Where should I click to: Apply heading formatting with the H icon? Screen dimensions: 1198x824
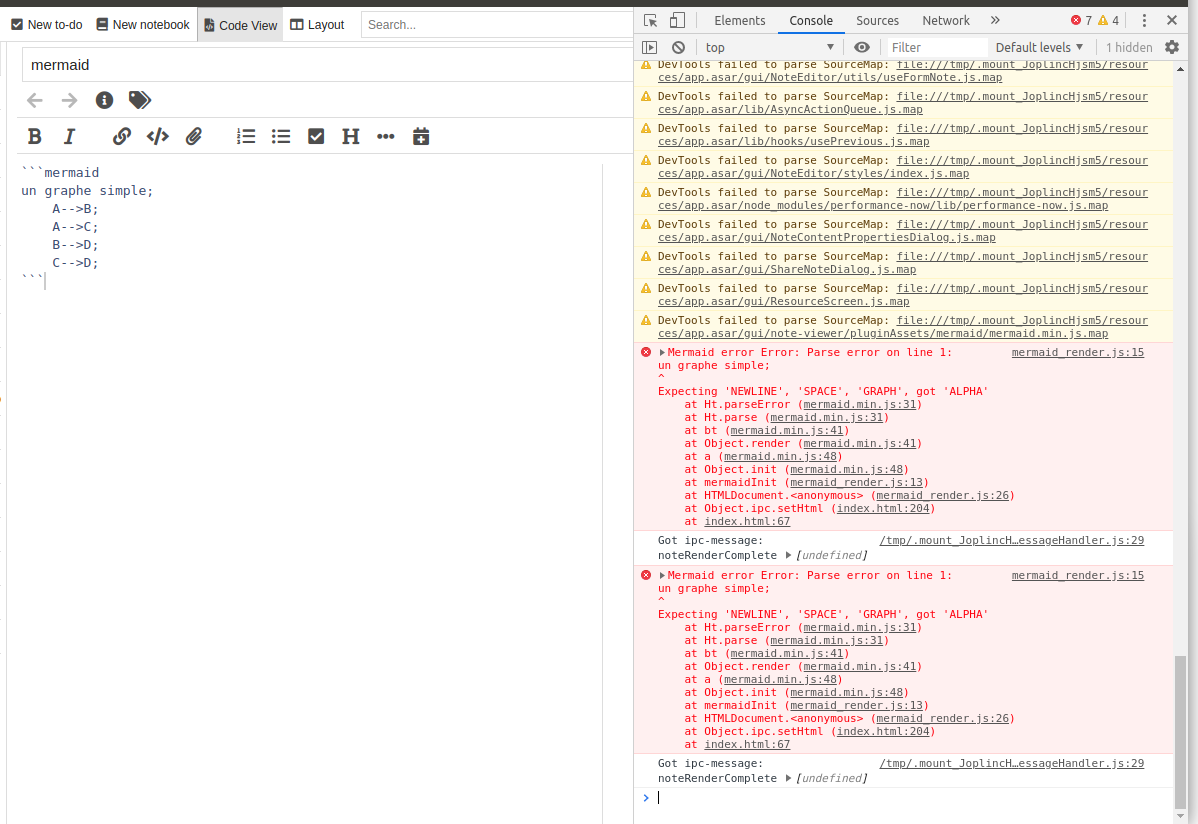pos(351,137)
